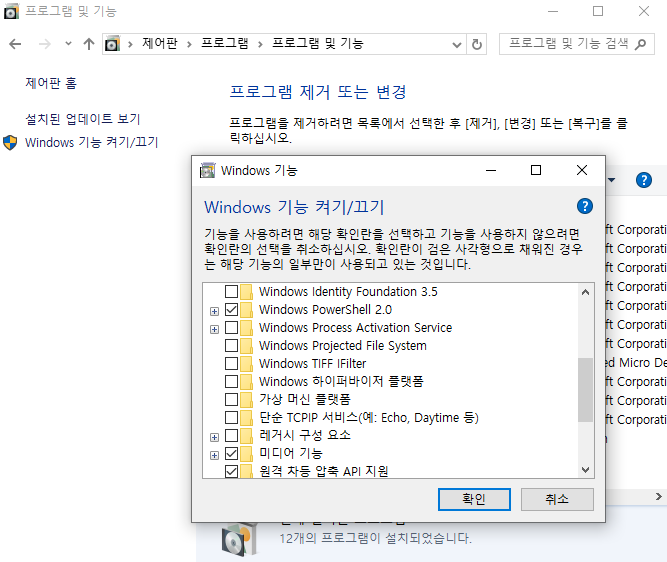Image resolution: width=667 pixels, height=562 pixels.
Task: Click the features list scroll up arrow
Action: coord(585,292)
